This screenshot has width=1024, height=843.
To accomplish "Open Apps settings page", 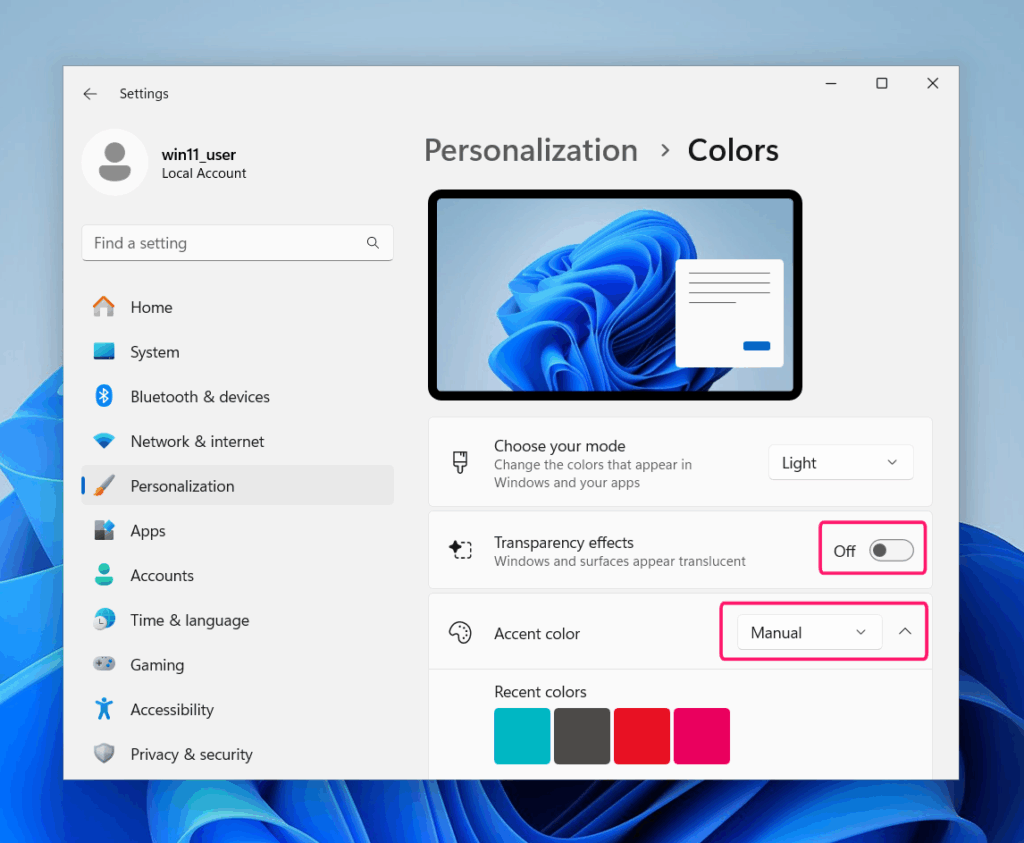I will click(x=237, y=530).
